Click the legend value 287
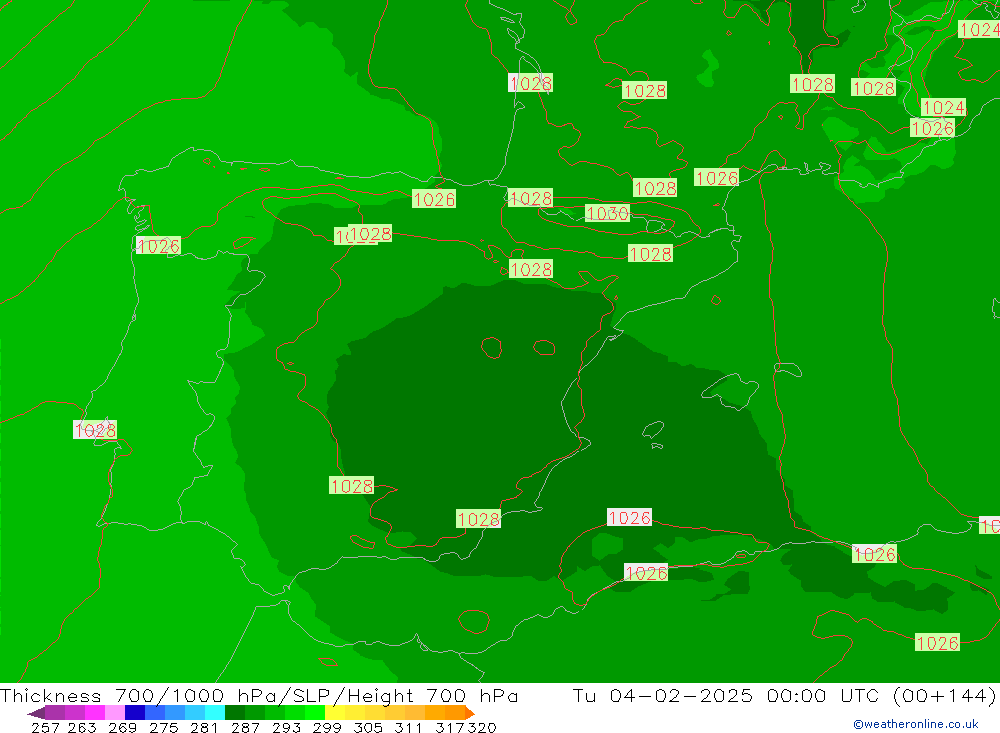 click(x=245, y=727)
